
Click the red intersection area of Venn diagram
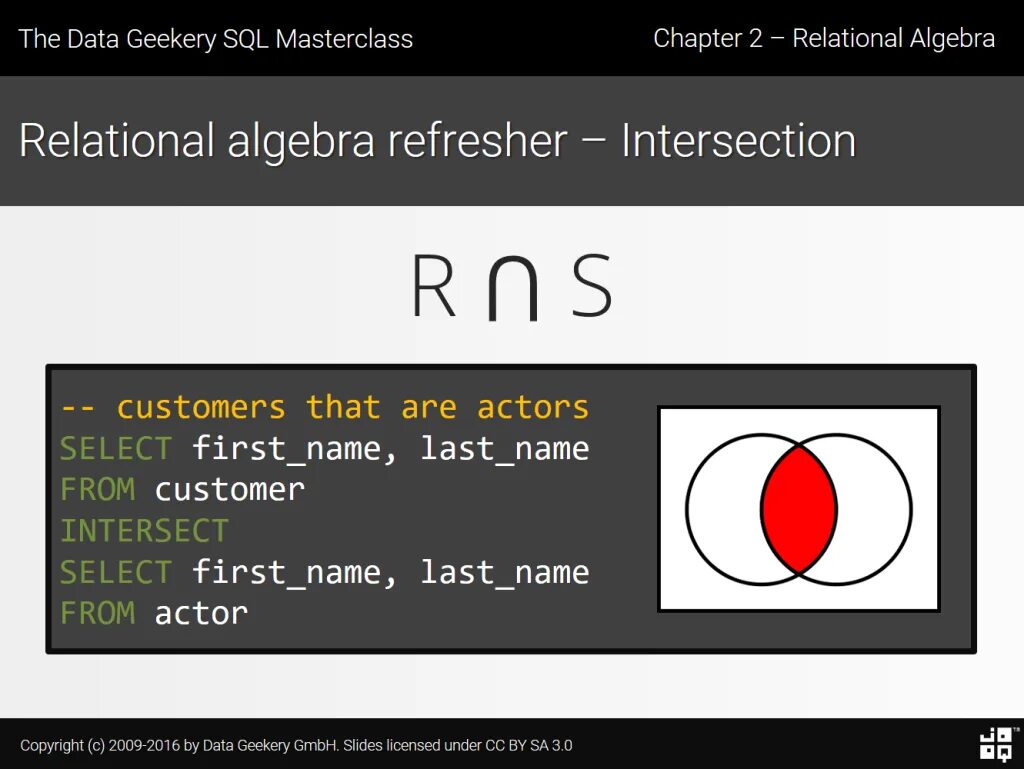point(799,509)
